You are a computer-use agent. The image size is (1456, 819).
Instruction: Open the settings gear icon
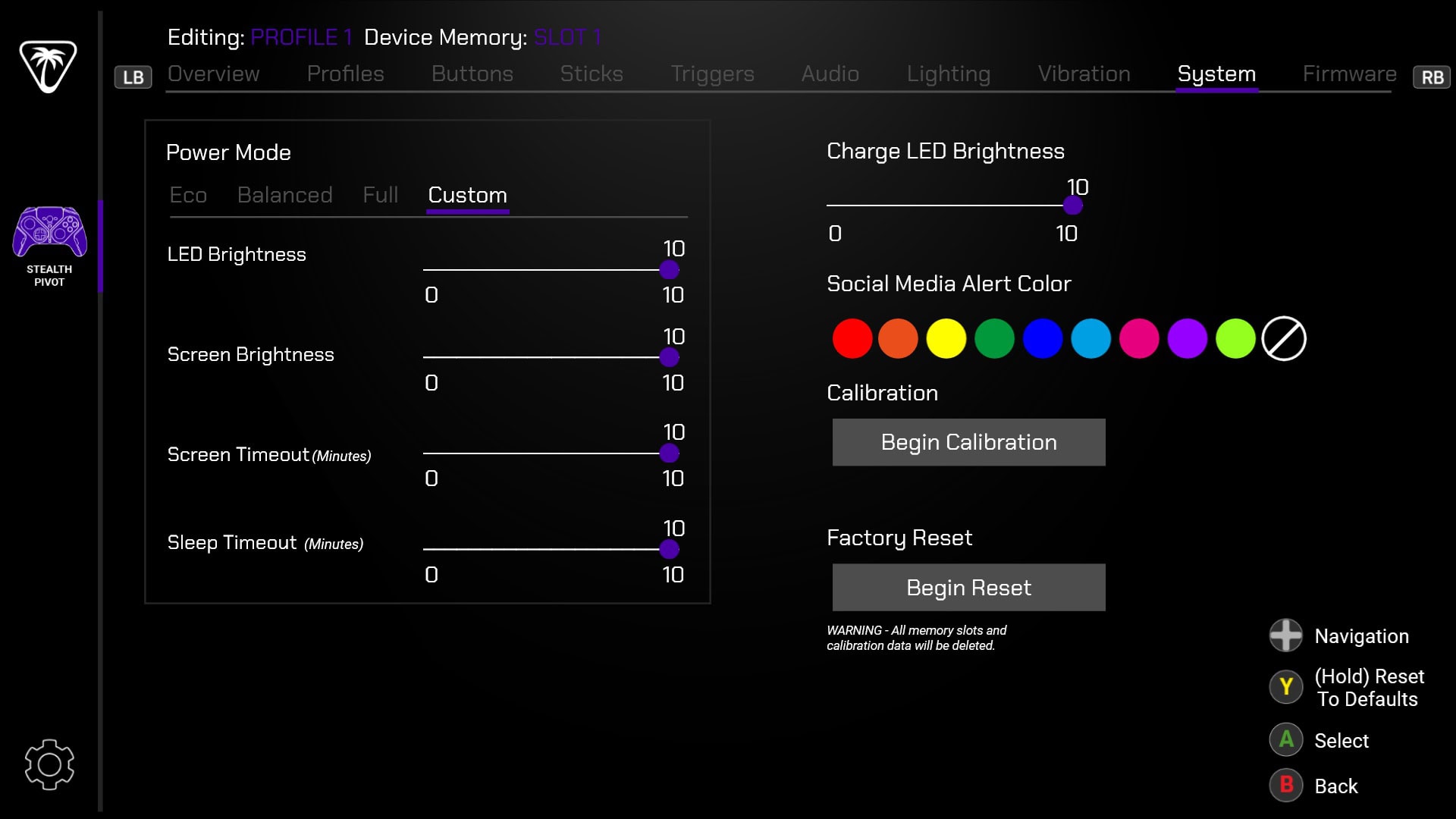[x=49, y=764]
